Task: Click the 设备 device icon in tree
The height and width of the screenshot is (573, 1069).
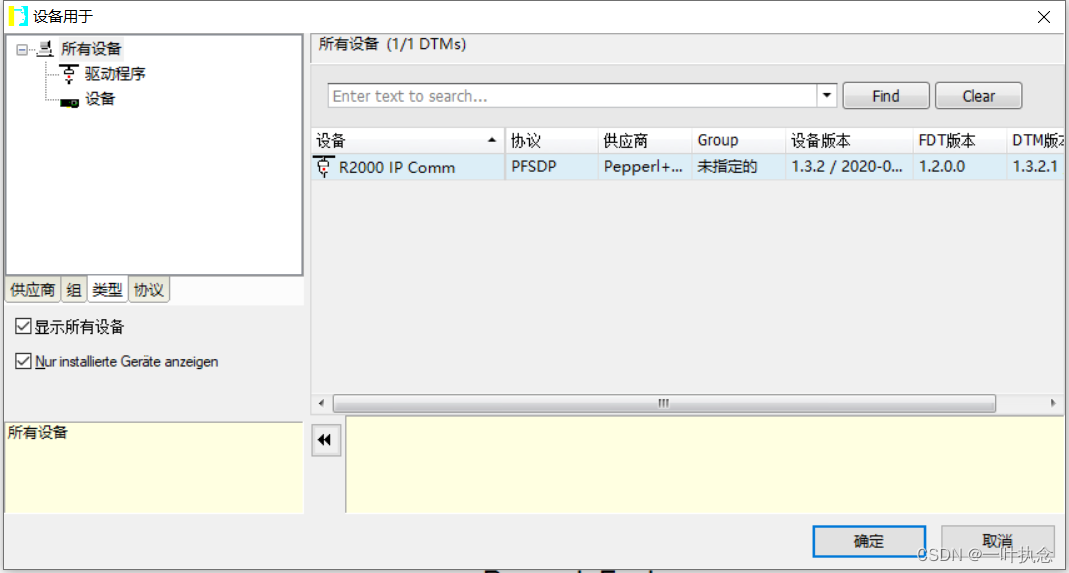Action: pyautogui.click(x=70, y=101)
